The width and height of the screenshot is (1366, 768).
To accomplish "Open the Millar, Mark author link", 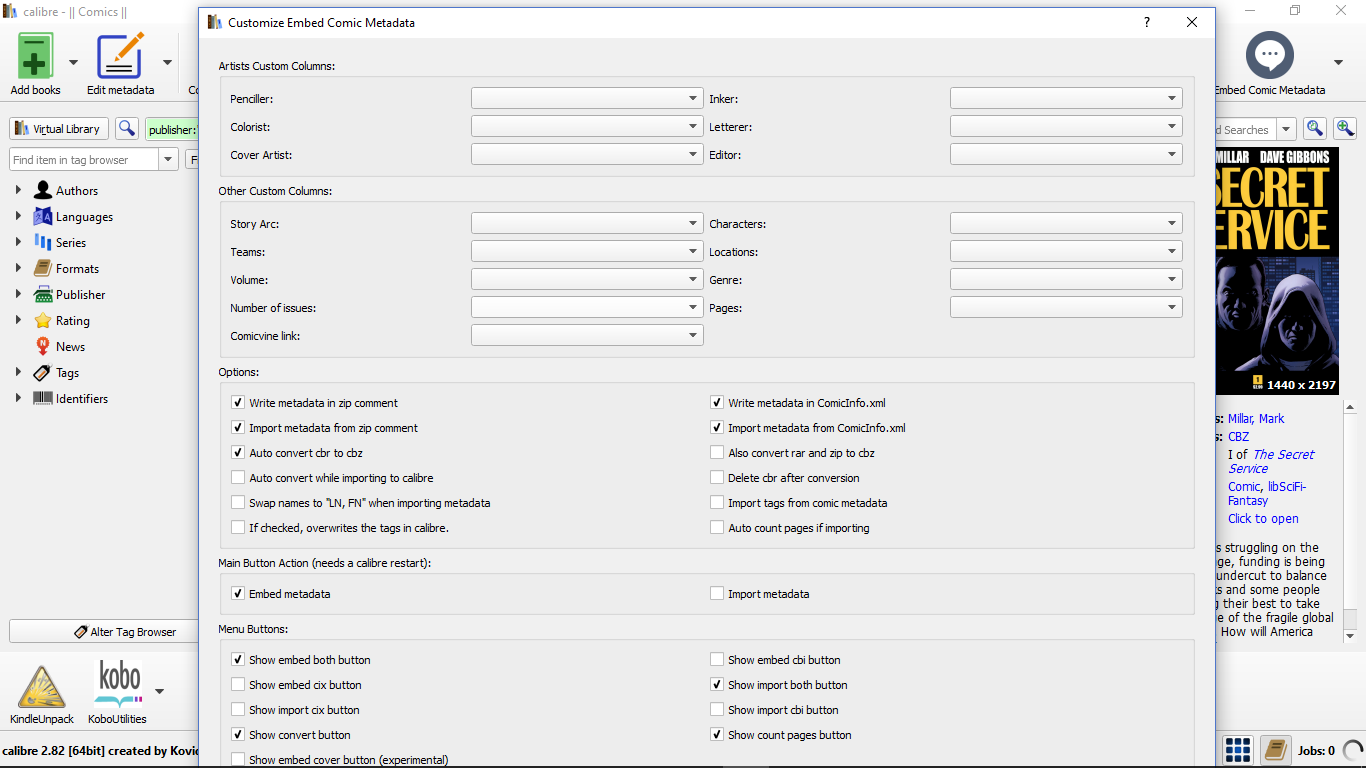I will (x=1256, y=419).
